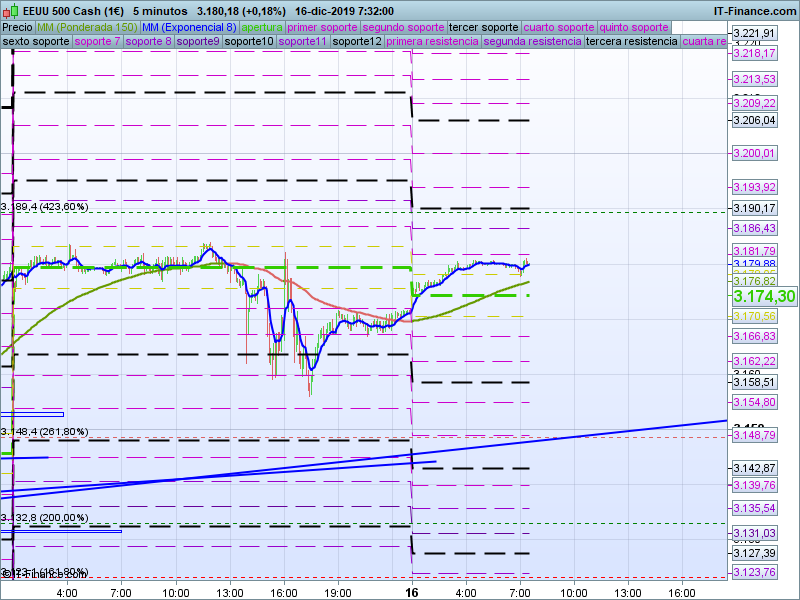Select the MM (Ponderada 150) indicator label
Viewport: 800px width, 600px height.
(x=87, y=27)
